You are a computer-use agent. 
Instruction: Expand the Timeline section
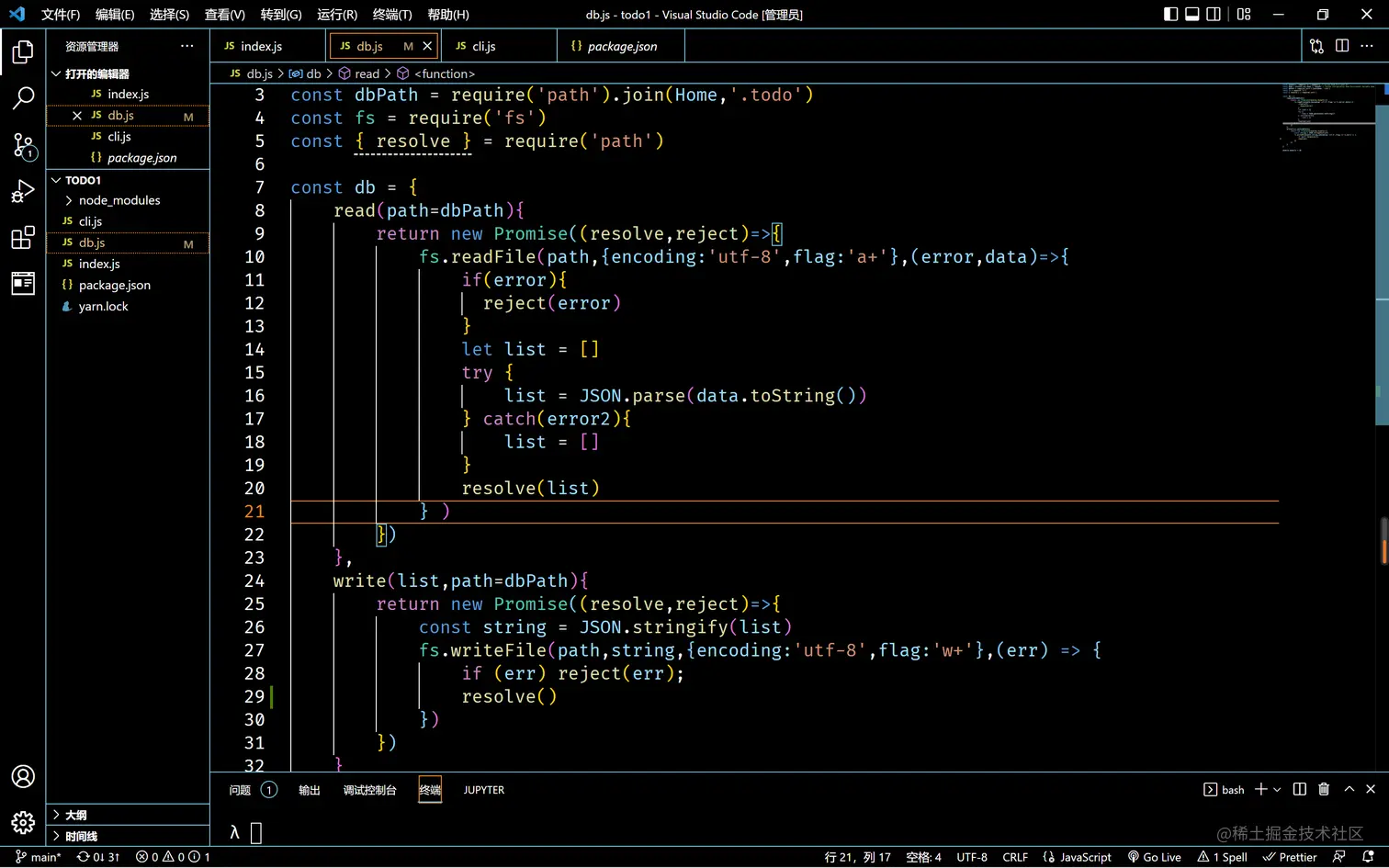(128, 836)
